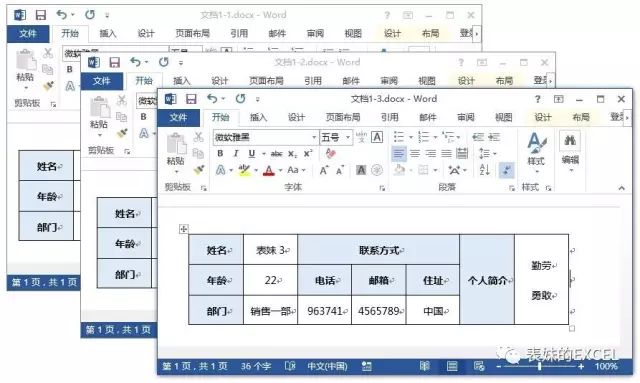
Task: Switch to 审阅 tab in 文档1-3
Action: click(x=465, y=118)
